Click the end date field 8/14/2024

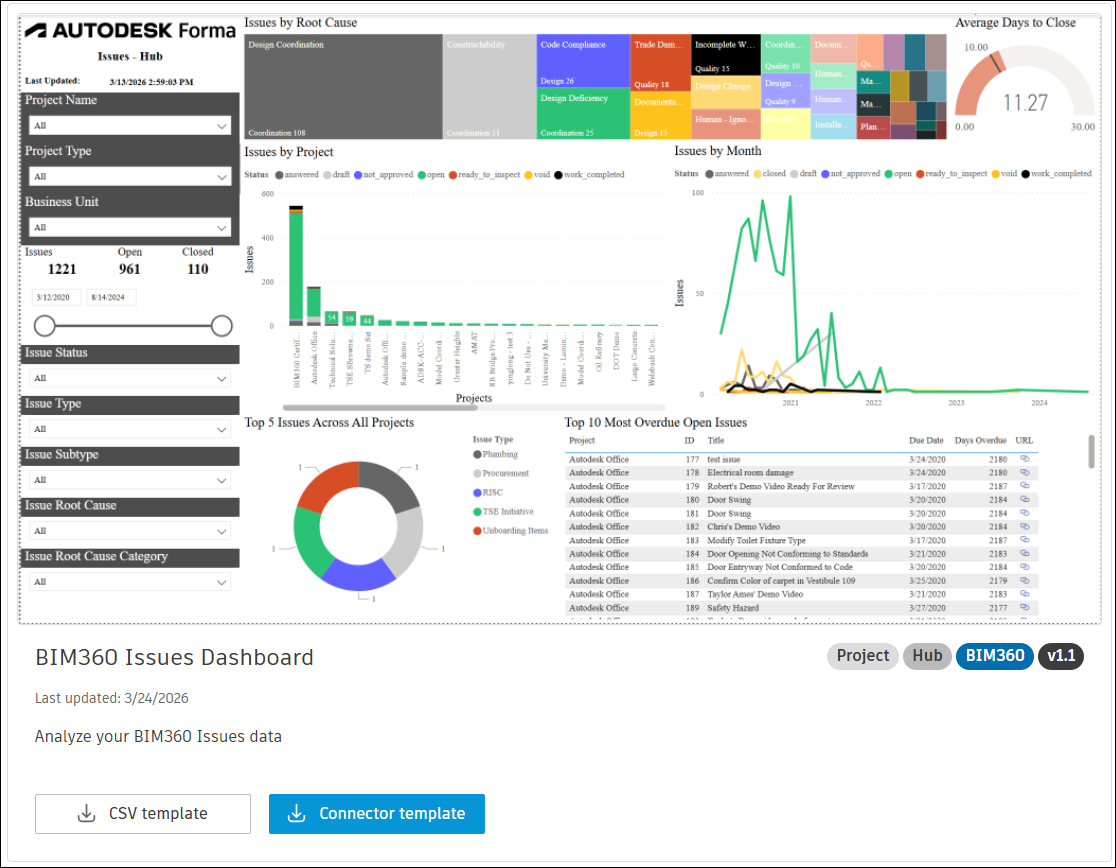click(111, 297)
